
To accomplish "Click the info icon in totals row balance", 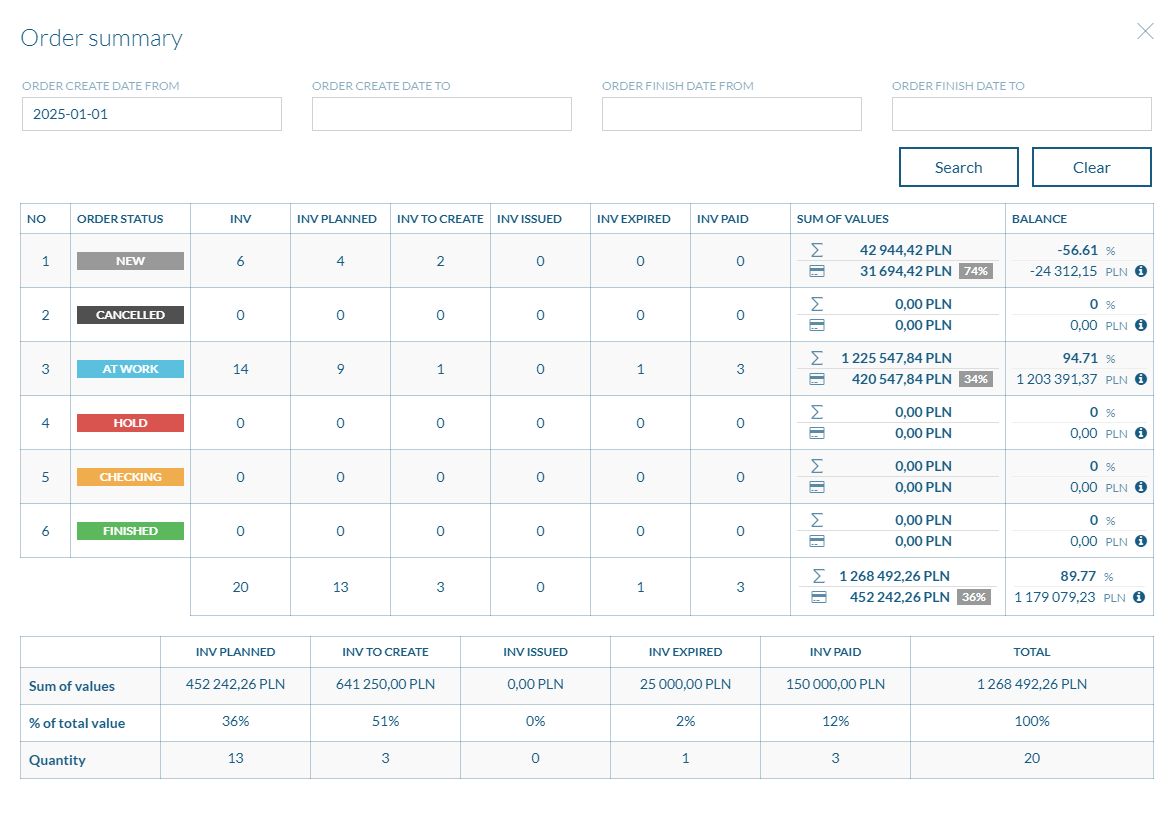I will pyautogui.click(x=1141, y=597).
